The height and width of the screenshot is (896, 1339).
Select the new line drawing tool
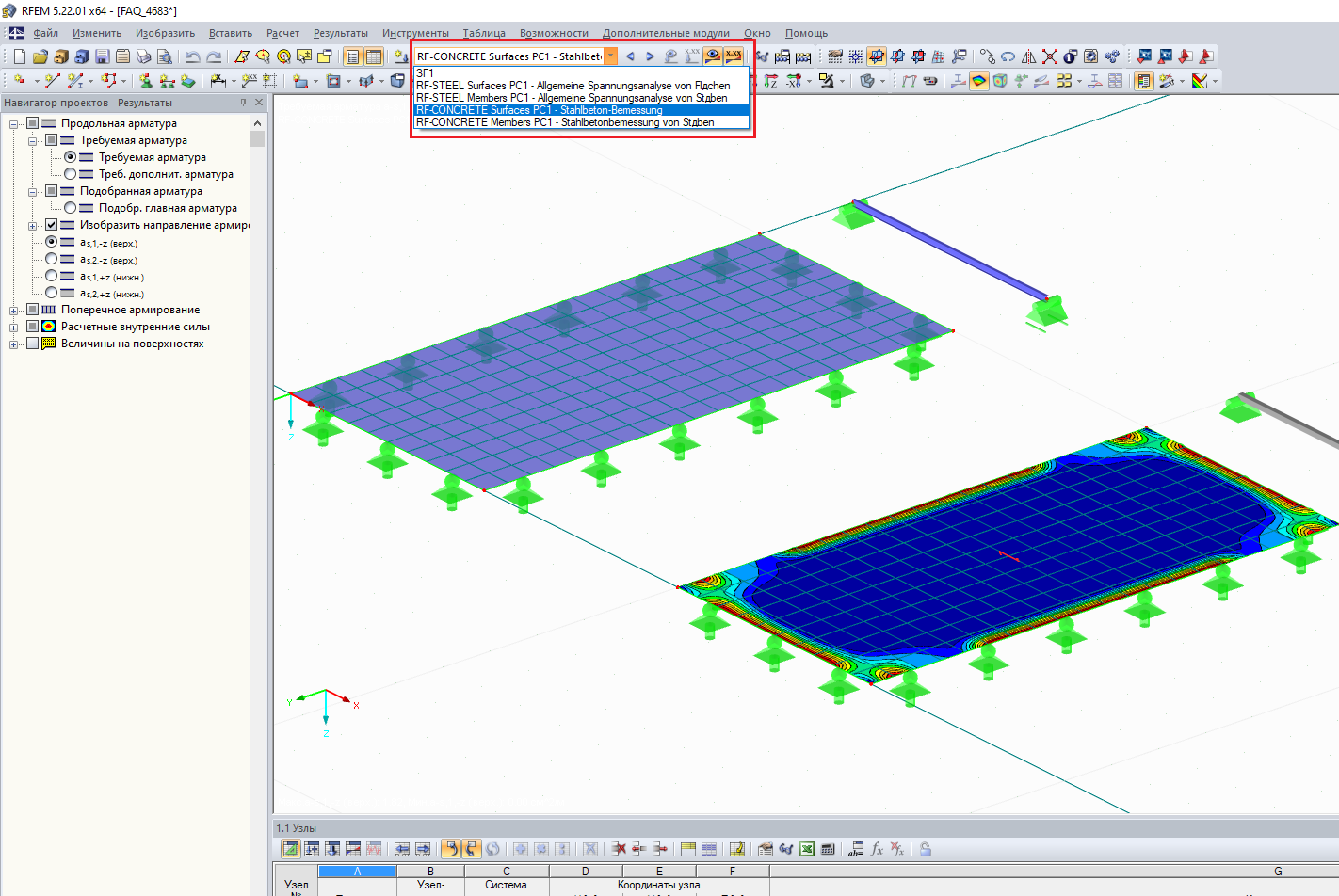pos(52,81)
